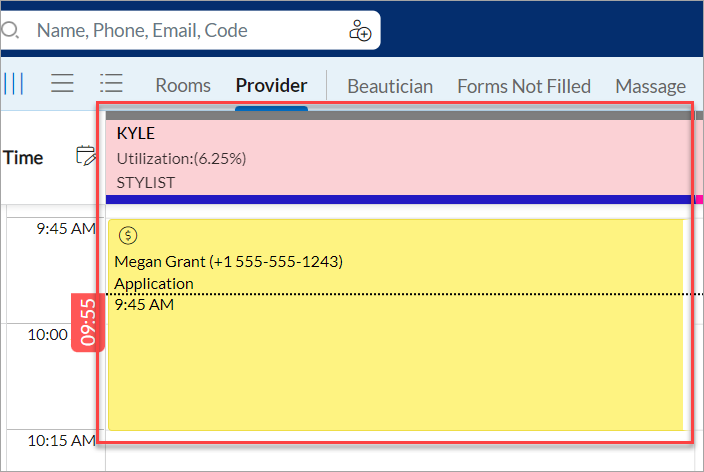Switch to horizontal lines view icon

point(62,84)
